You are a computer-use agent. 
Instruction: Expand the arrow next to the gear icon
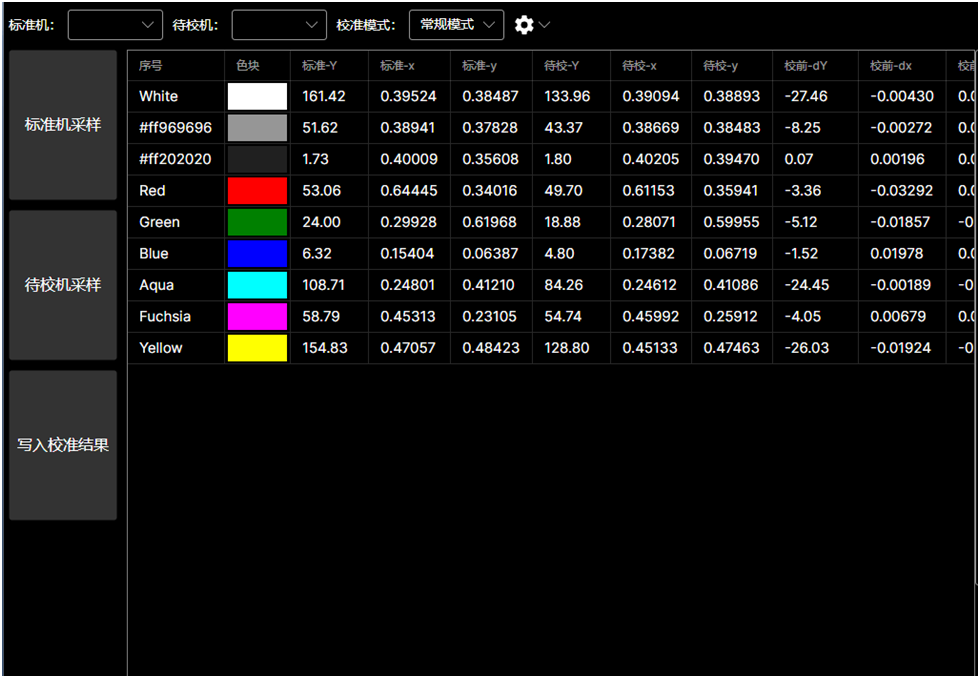(545, 25)
